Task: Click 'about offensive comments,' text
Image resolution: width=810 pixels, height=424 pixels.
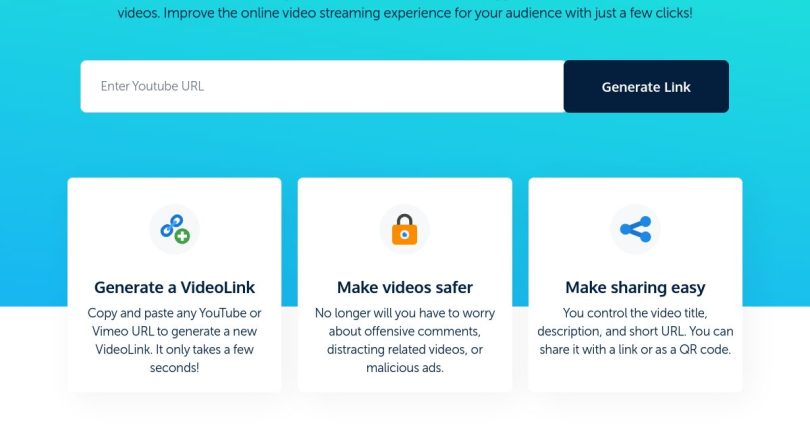Action: [404, 331]
